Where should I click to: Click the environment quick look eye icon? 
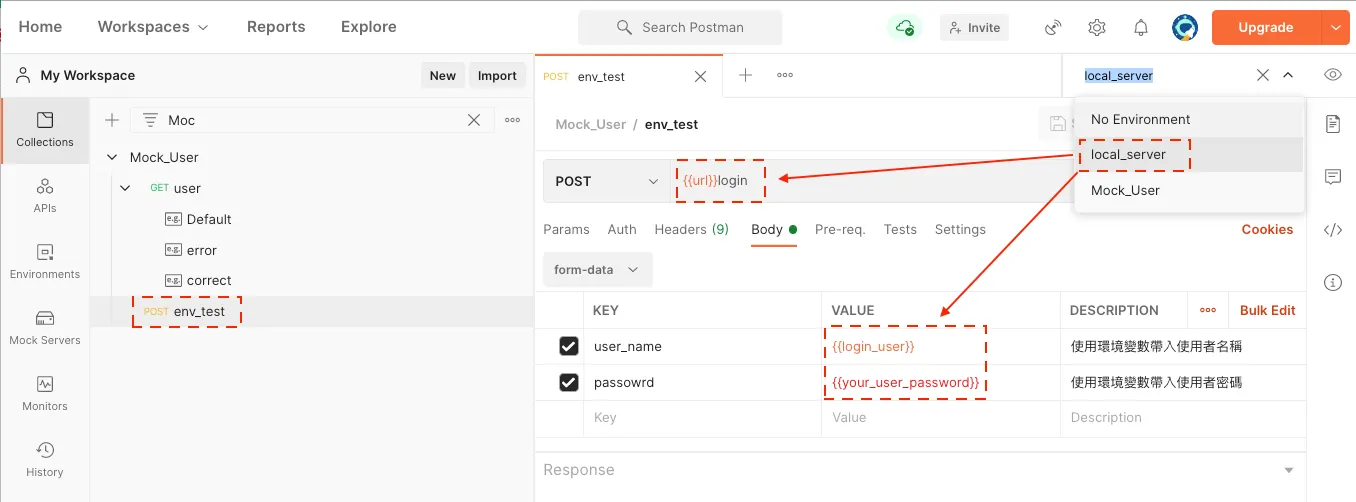click(1332, 75)
